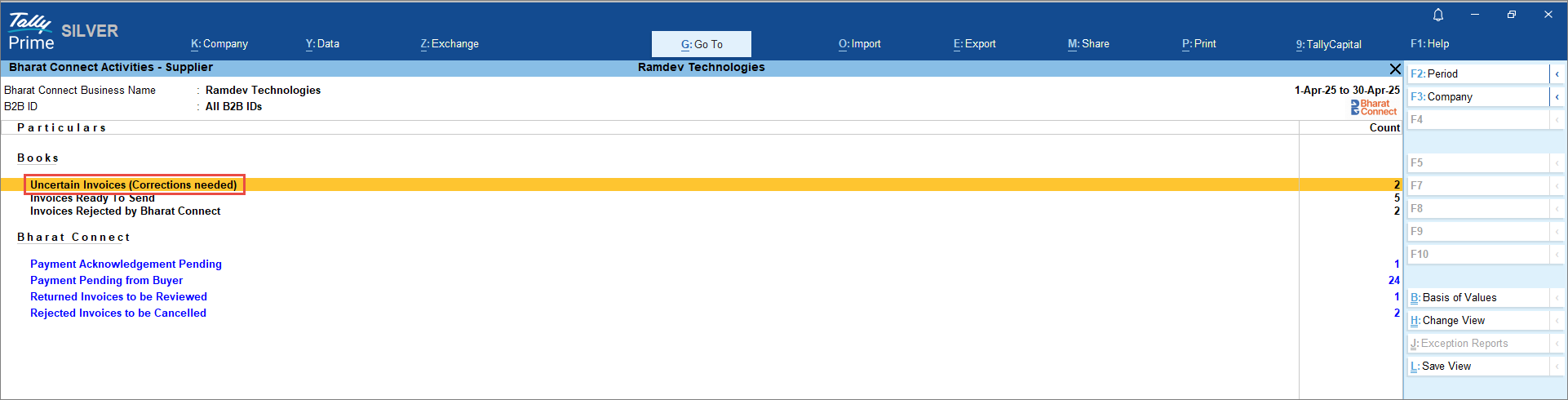Viewport: 1568px width, 400px height.
Task: Open Payment Pending from Buyer link
Action: coord(106,281)
